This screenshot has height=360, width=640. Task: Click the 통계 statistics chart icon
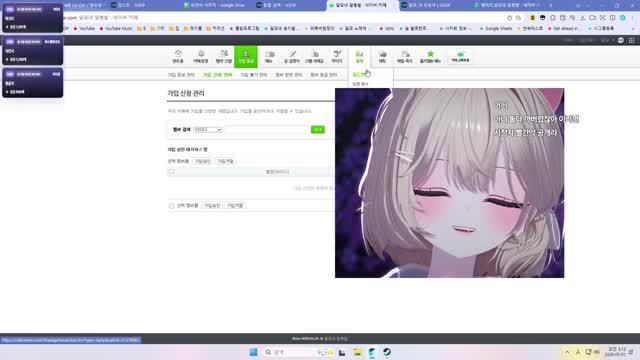point(359,56)
